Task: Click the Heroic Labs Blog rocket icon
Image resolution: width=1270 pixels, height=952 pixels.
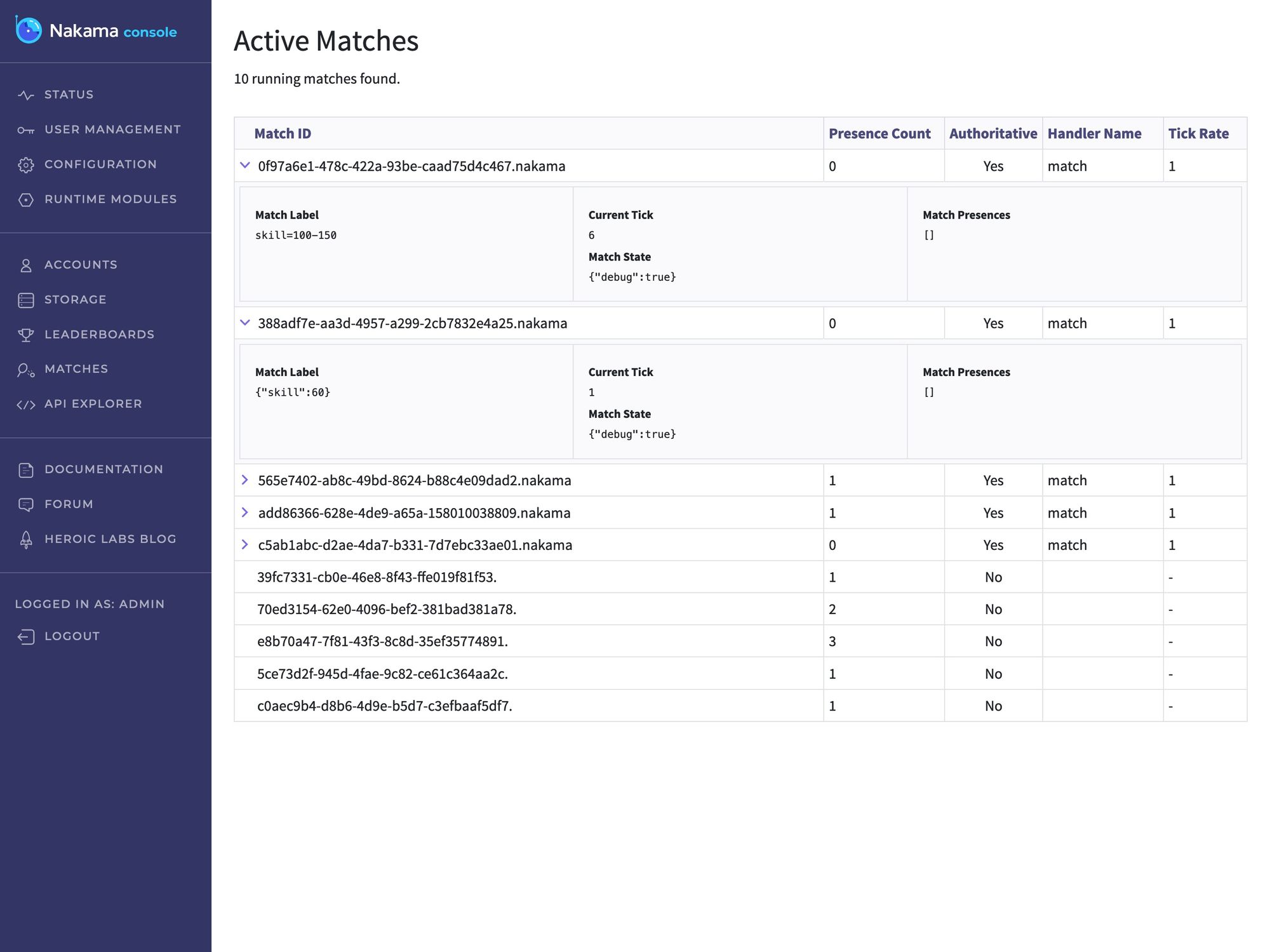Action: 26,540
